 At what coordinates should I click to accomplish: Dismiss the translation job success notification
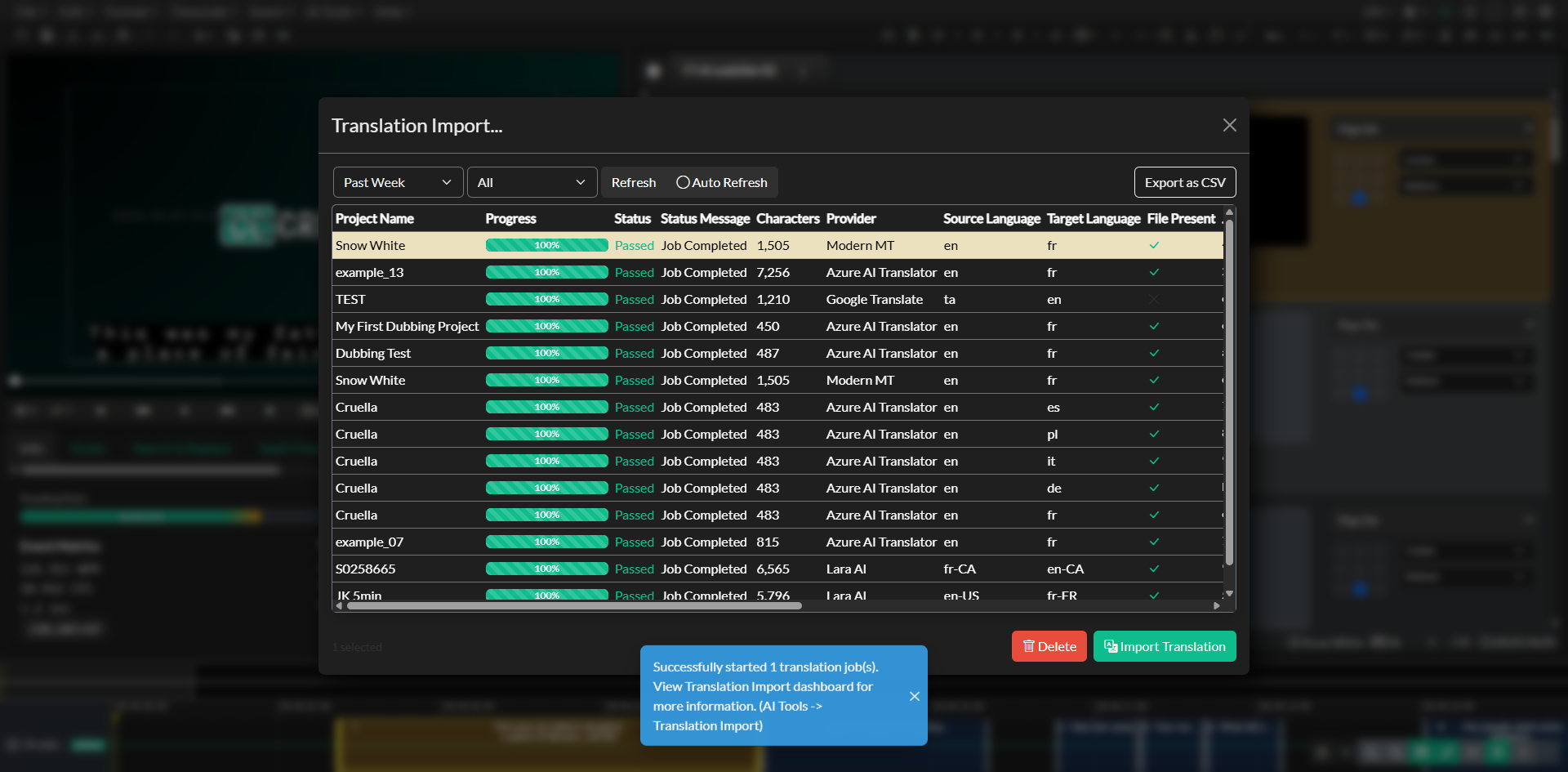915,696
